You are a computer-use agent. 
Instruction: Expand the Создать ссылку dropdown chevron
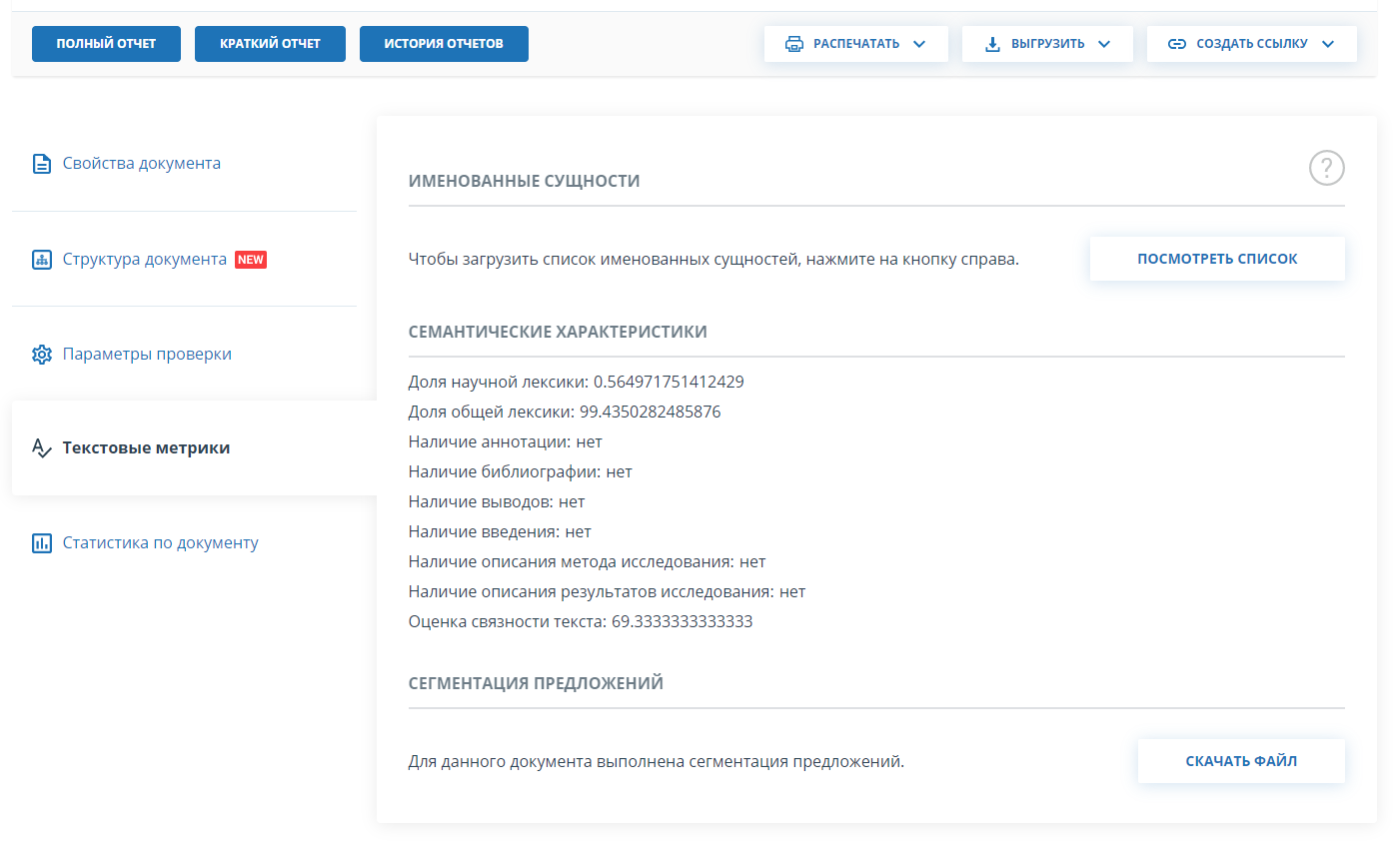(x=1328, y=44)
